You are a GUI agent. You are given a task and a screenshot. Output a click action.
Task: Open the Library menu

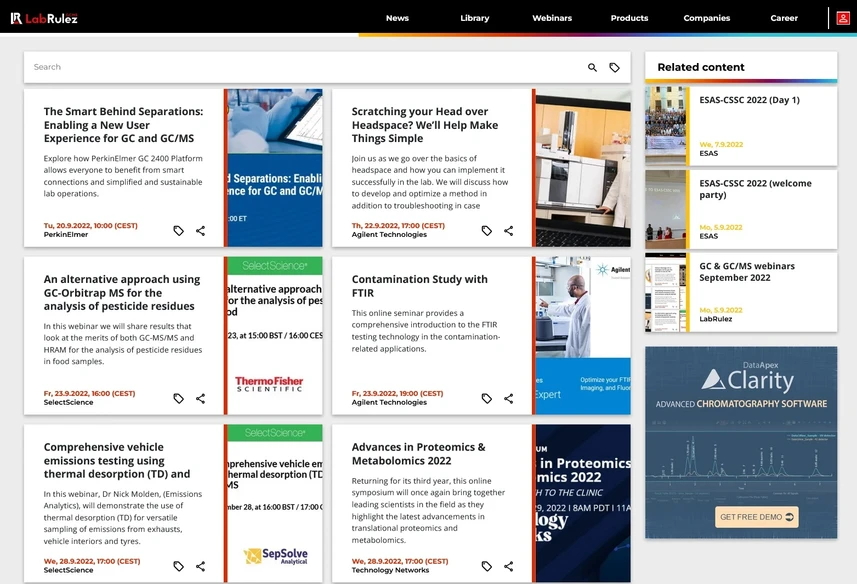tap(474, 18)
